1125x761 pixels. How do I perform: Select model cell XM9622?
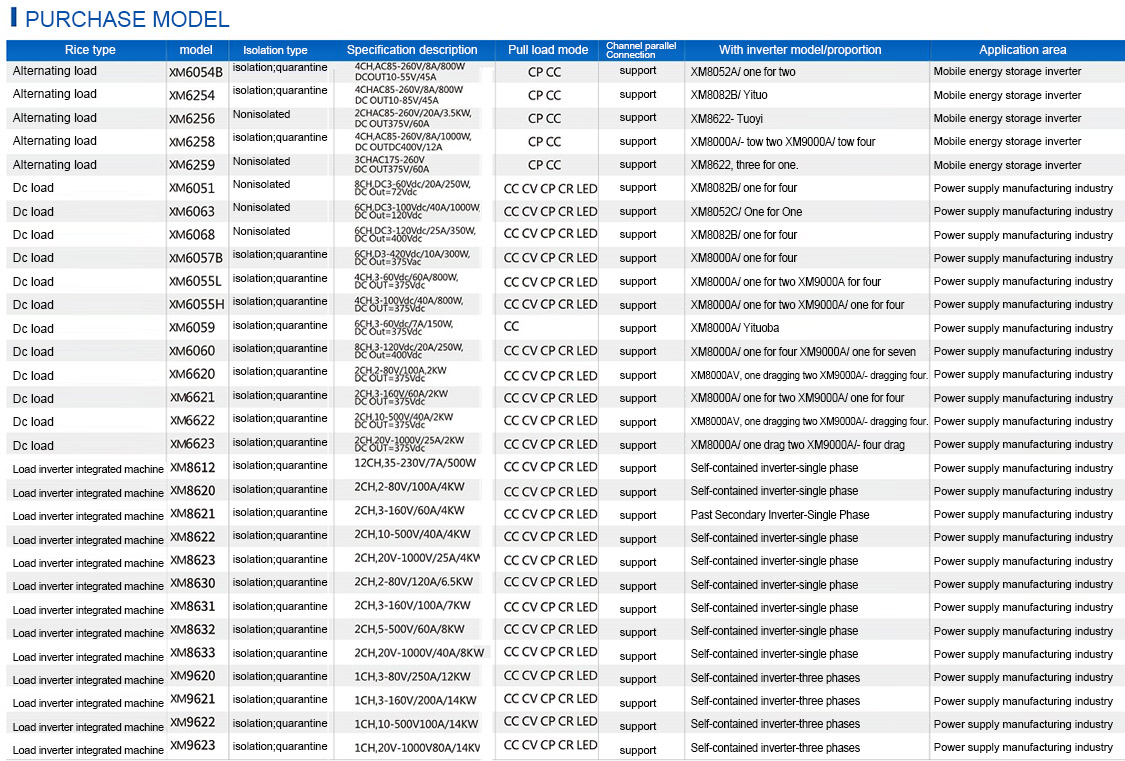(192, 723)
